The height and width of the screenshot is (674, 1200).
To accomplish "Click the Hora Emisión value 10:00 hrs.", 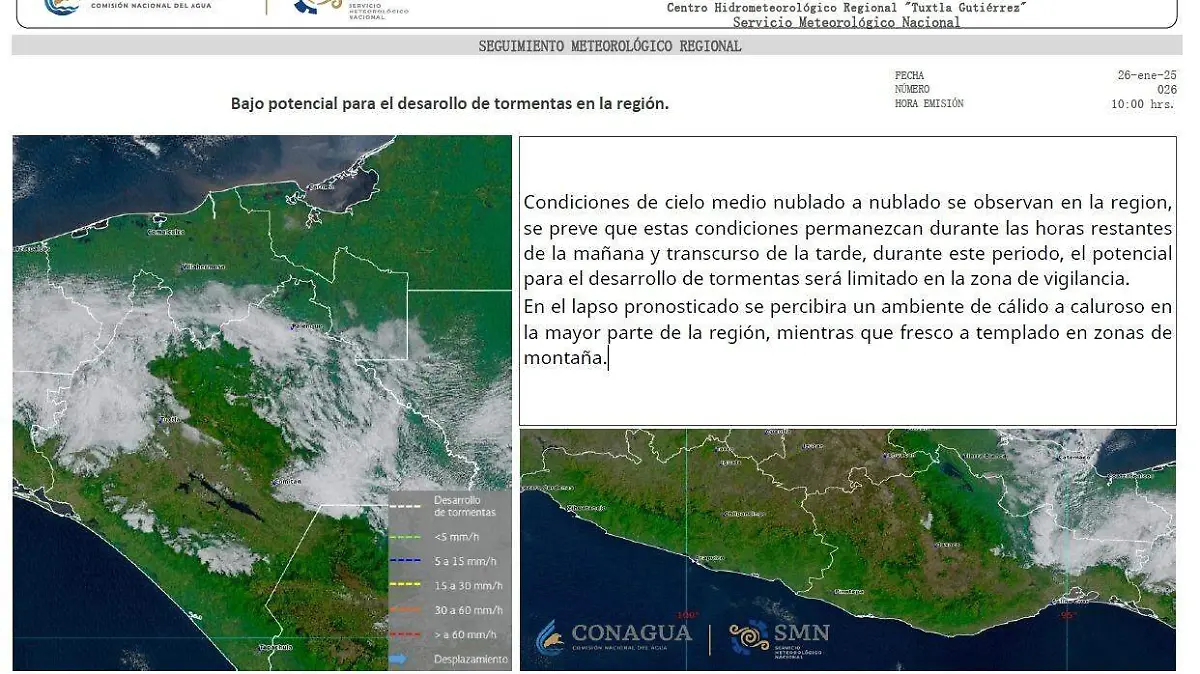I will 1143,104.
